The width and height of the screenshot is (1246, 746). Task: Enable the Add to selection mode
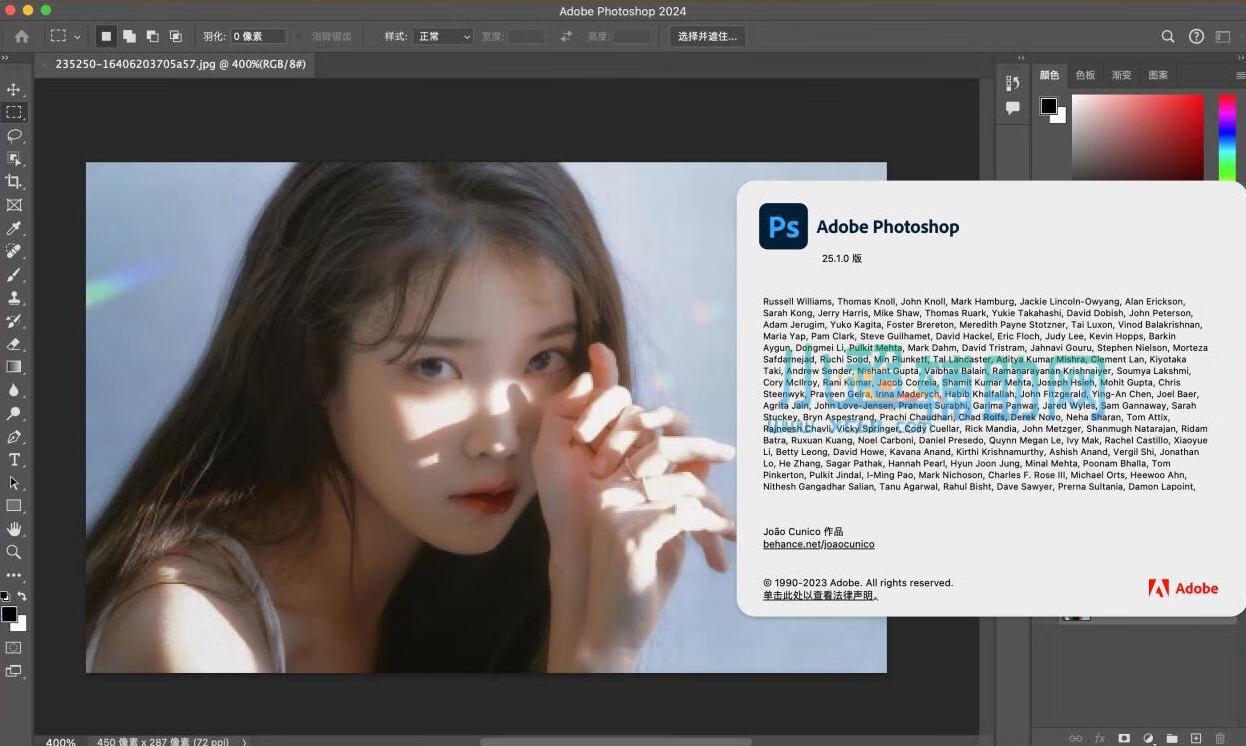coord(129,36)
